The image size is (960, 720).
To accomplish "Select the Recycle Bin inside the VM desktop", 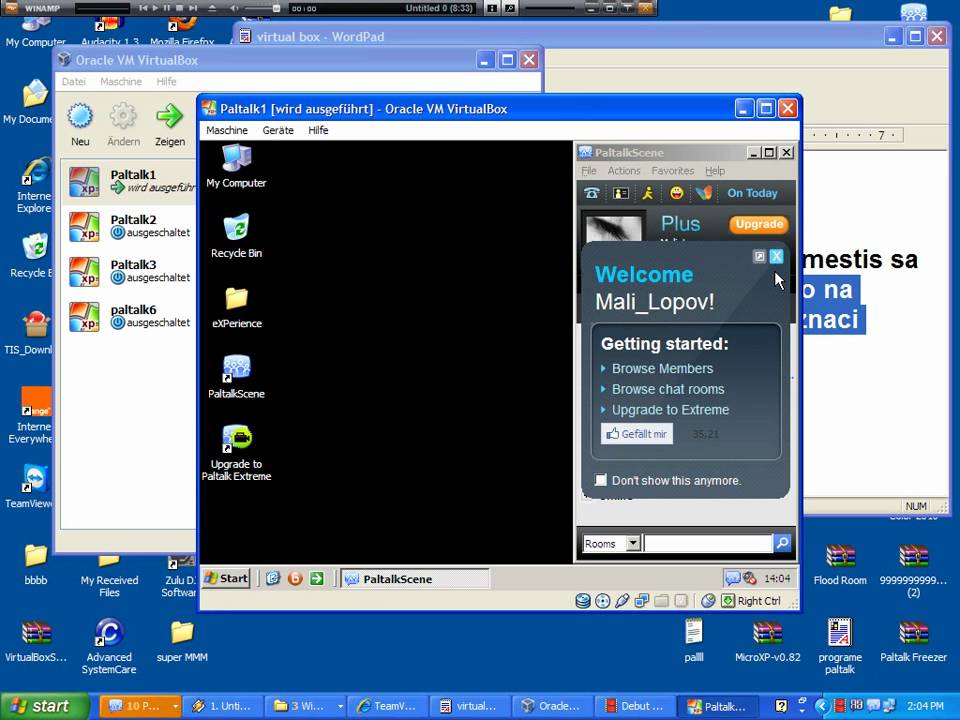I will point(236,236).
